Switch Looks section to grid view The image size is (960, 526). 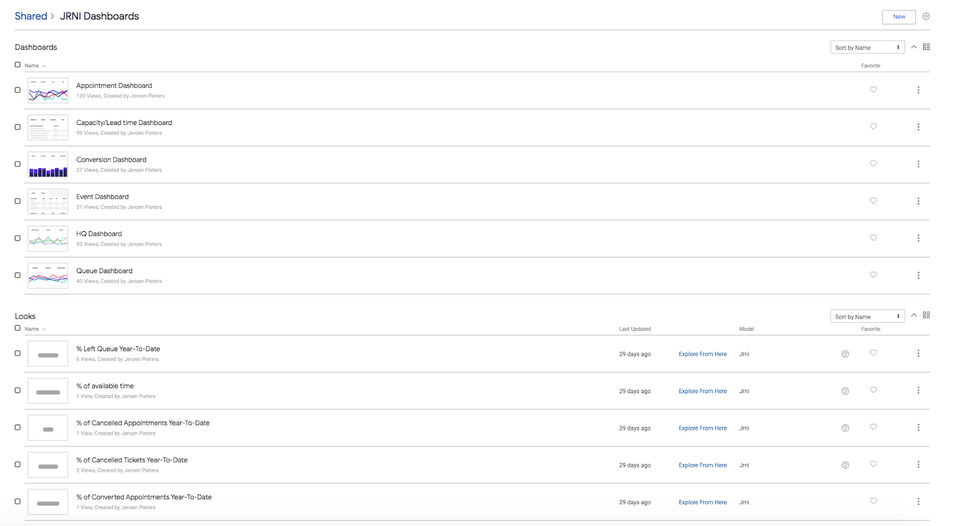927,316
